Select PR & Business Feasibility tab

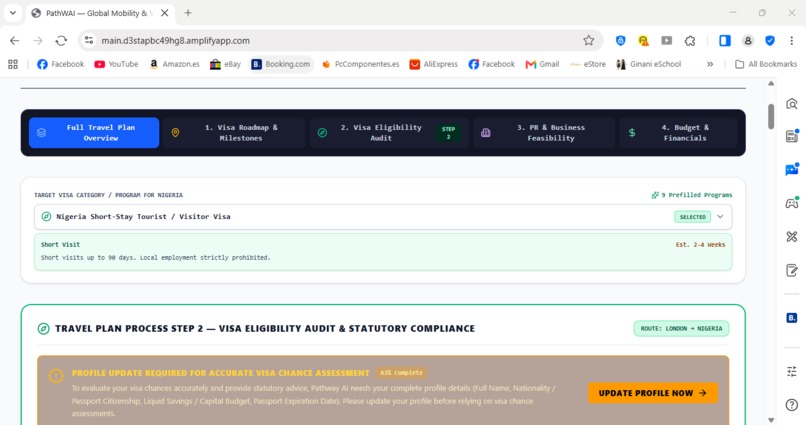[544, 133]
